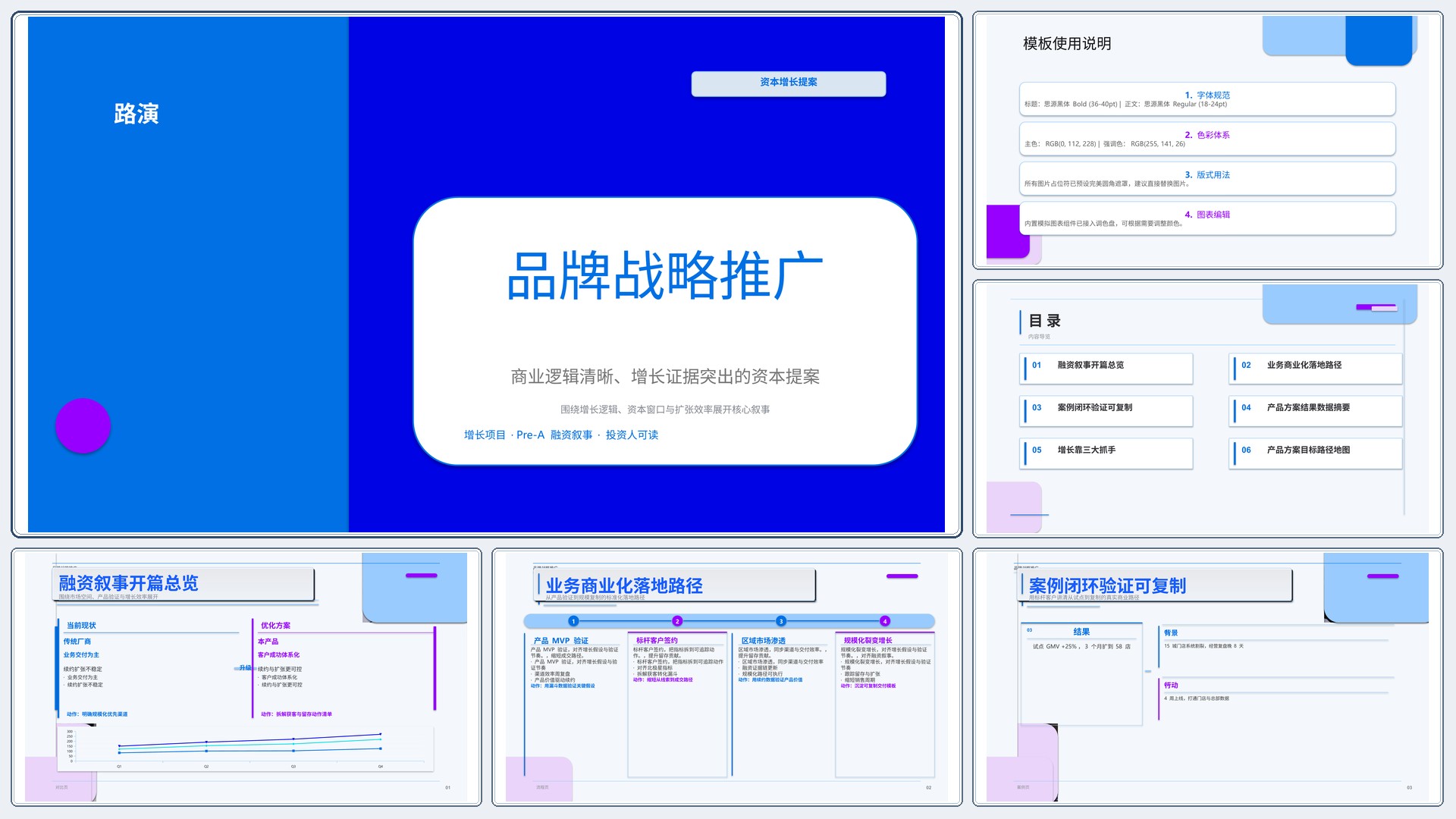Select the 优化方案 column heading
The height and width of the screenshot is (819, 1456).
point(275,626)
